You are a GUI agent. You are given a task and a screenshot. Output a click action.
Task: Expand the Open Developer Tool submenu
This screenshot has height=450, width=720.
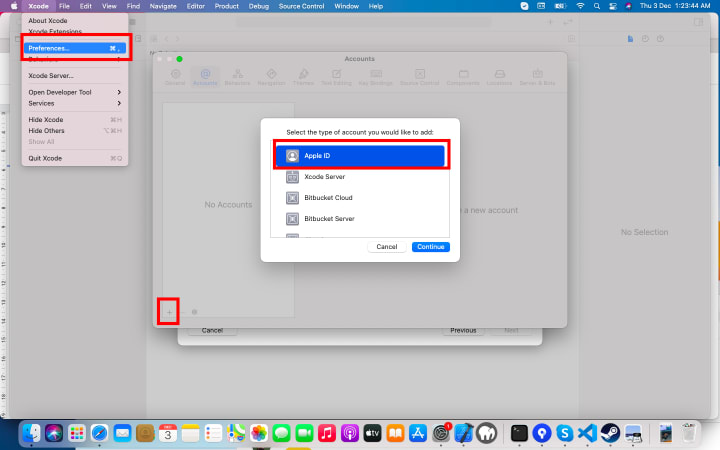(75, 92)
